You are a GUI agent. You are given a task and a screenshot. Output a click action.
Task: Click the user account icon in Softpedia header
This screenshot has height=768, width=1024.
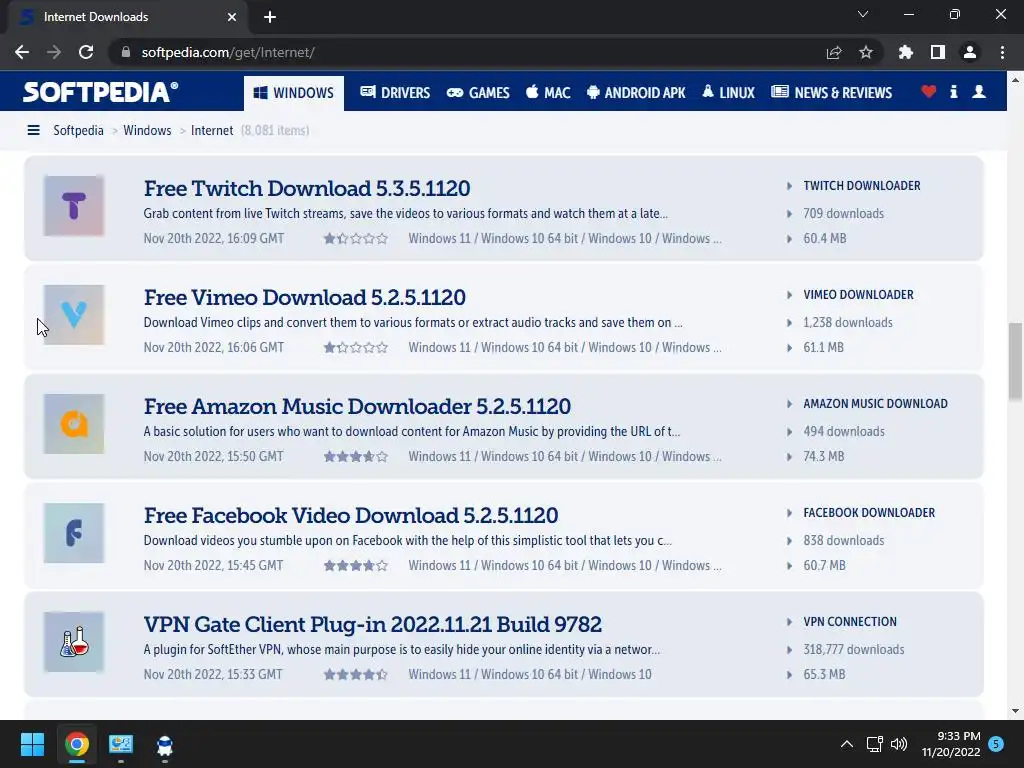click(979, 92)
